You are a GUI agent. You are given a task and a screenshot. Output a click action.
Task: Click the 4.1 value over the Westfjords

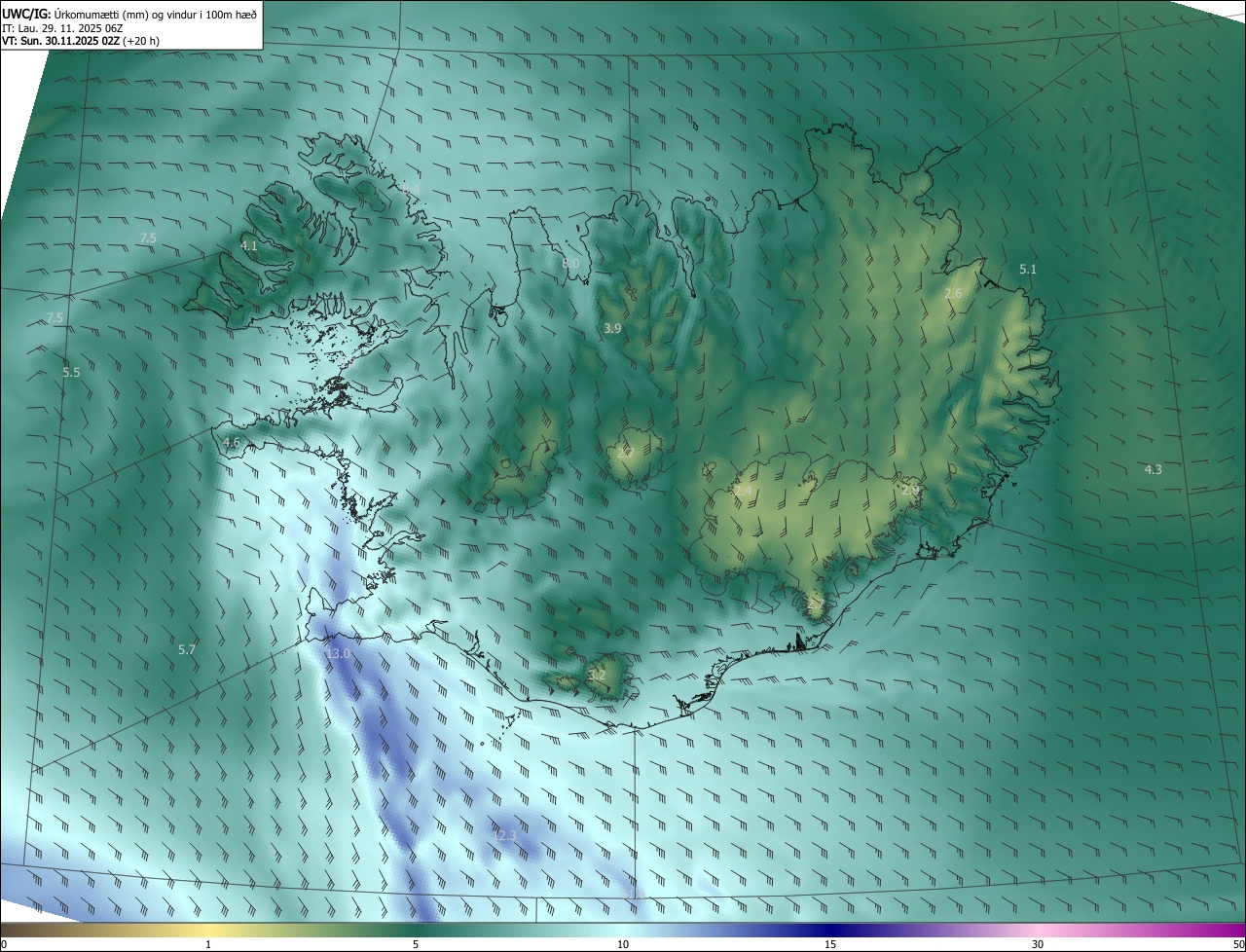coord(249,246)
